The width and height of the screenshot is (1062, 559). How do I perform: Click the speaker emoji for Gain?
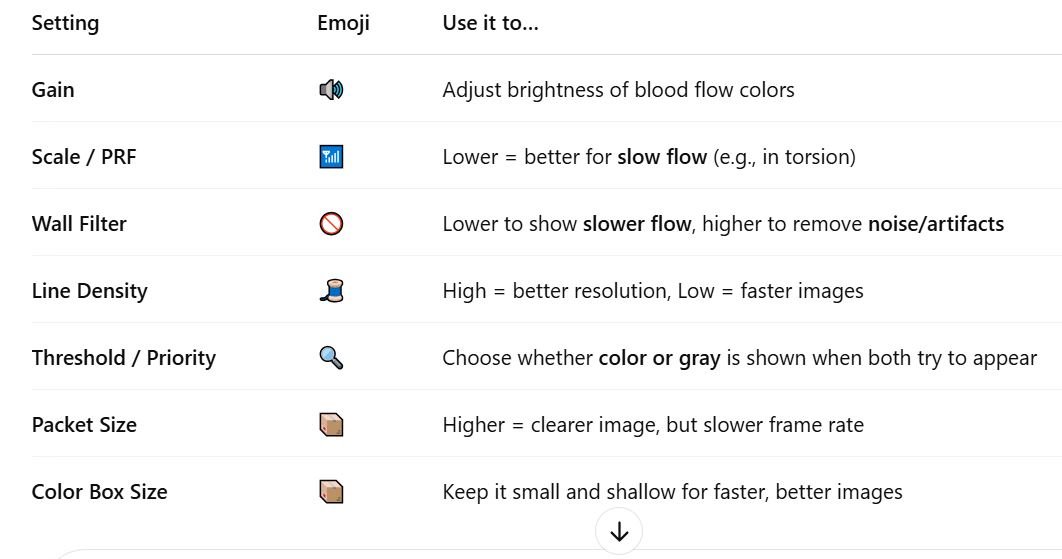tap(331, 89)
